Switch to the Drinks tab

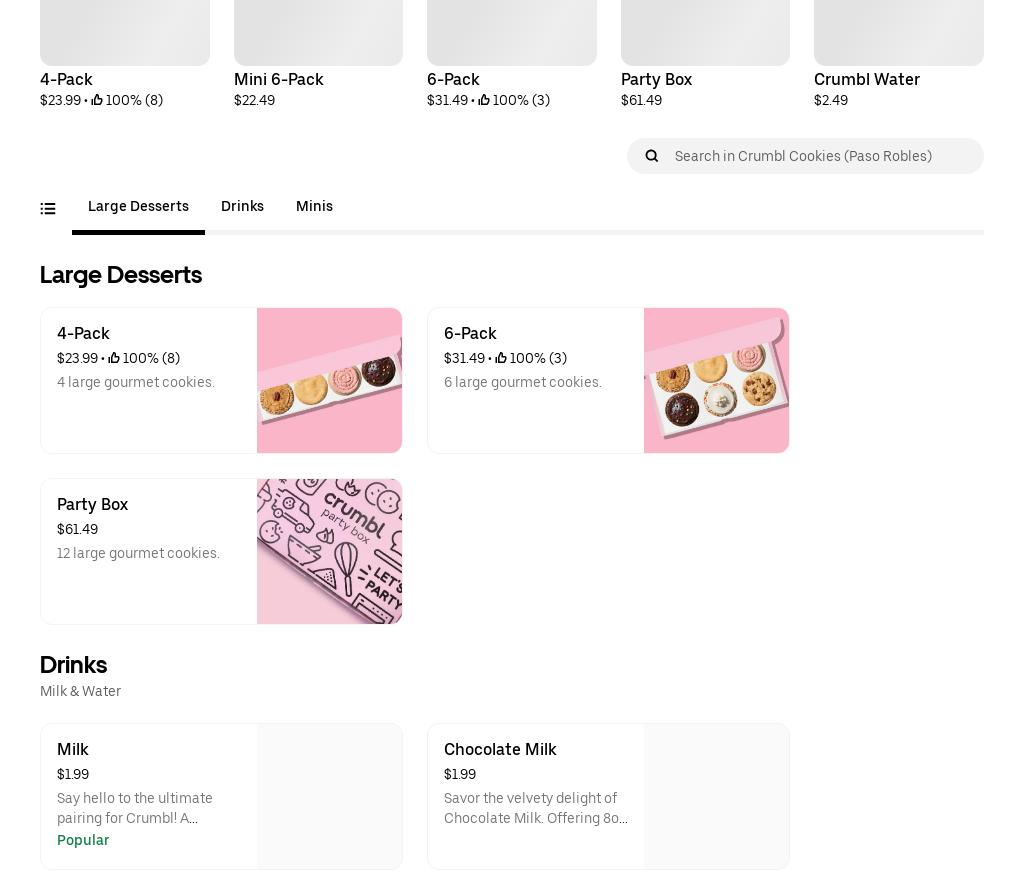click(242, 207)
